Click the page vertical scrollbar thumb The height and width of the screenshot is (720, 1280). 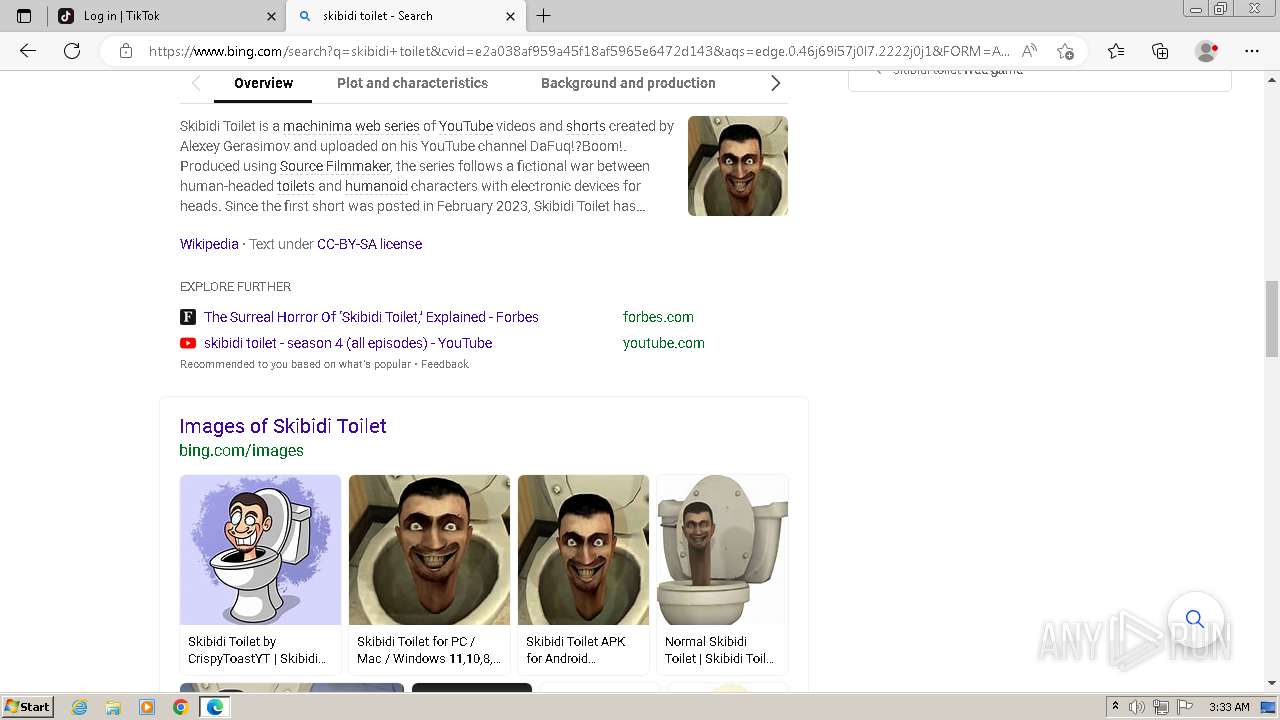coord(1272,319)
